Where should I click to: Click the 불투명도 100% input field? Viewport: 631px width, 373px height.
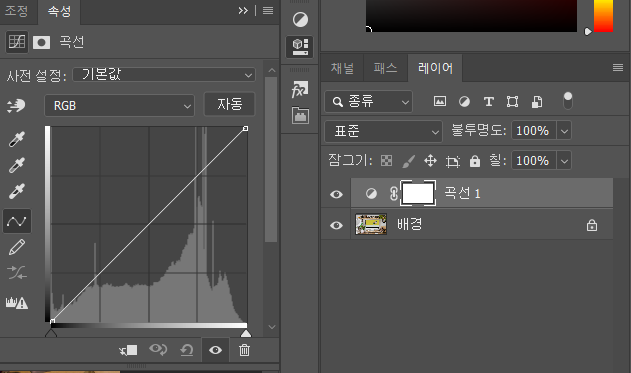tap(534, 131)
